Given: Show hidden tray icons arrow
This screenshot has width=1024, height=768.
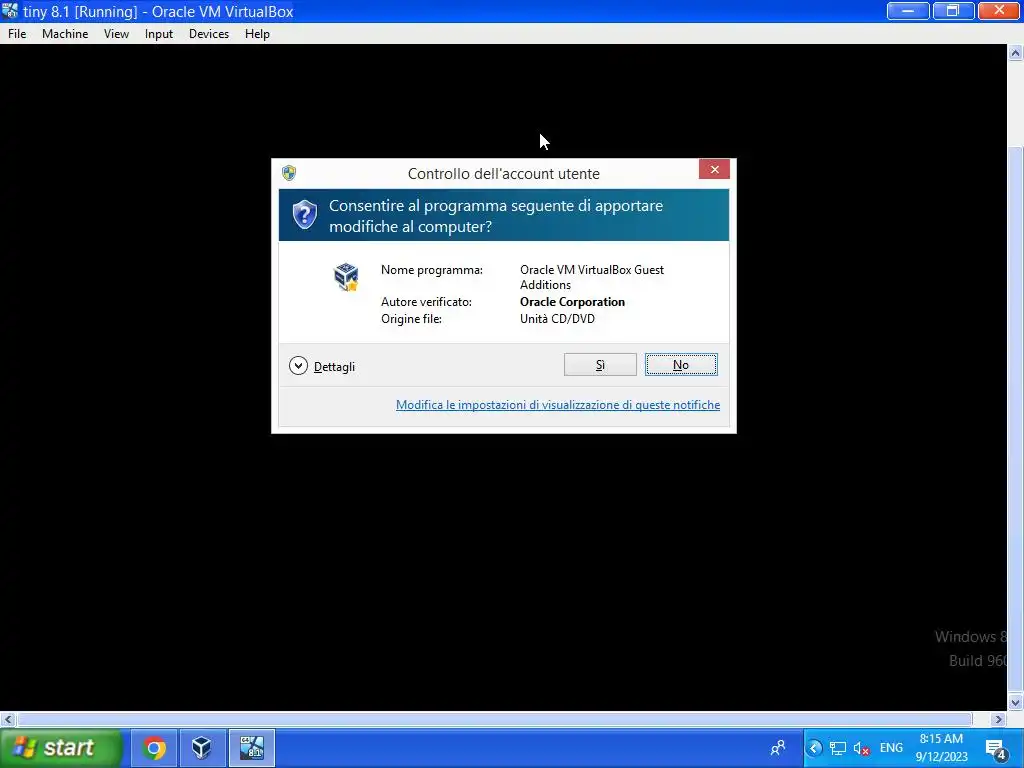Looking at the screenshot, I should point(814,748).
